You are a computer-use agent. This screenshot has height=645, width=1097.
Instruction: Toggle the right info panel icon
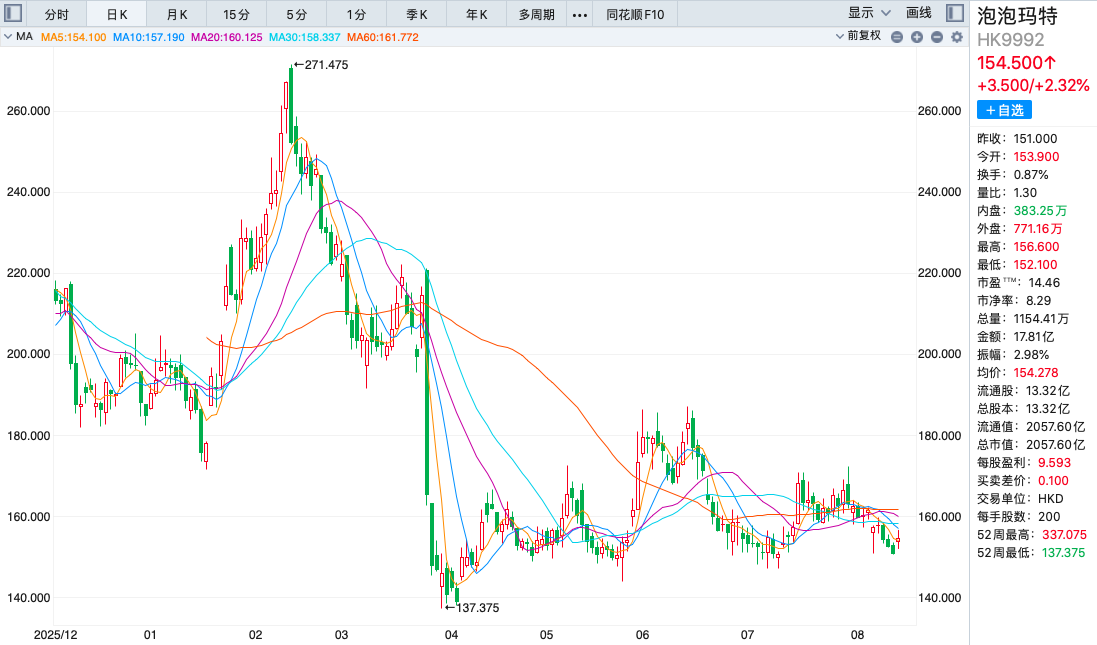(954, 13)
